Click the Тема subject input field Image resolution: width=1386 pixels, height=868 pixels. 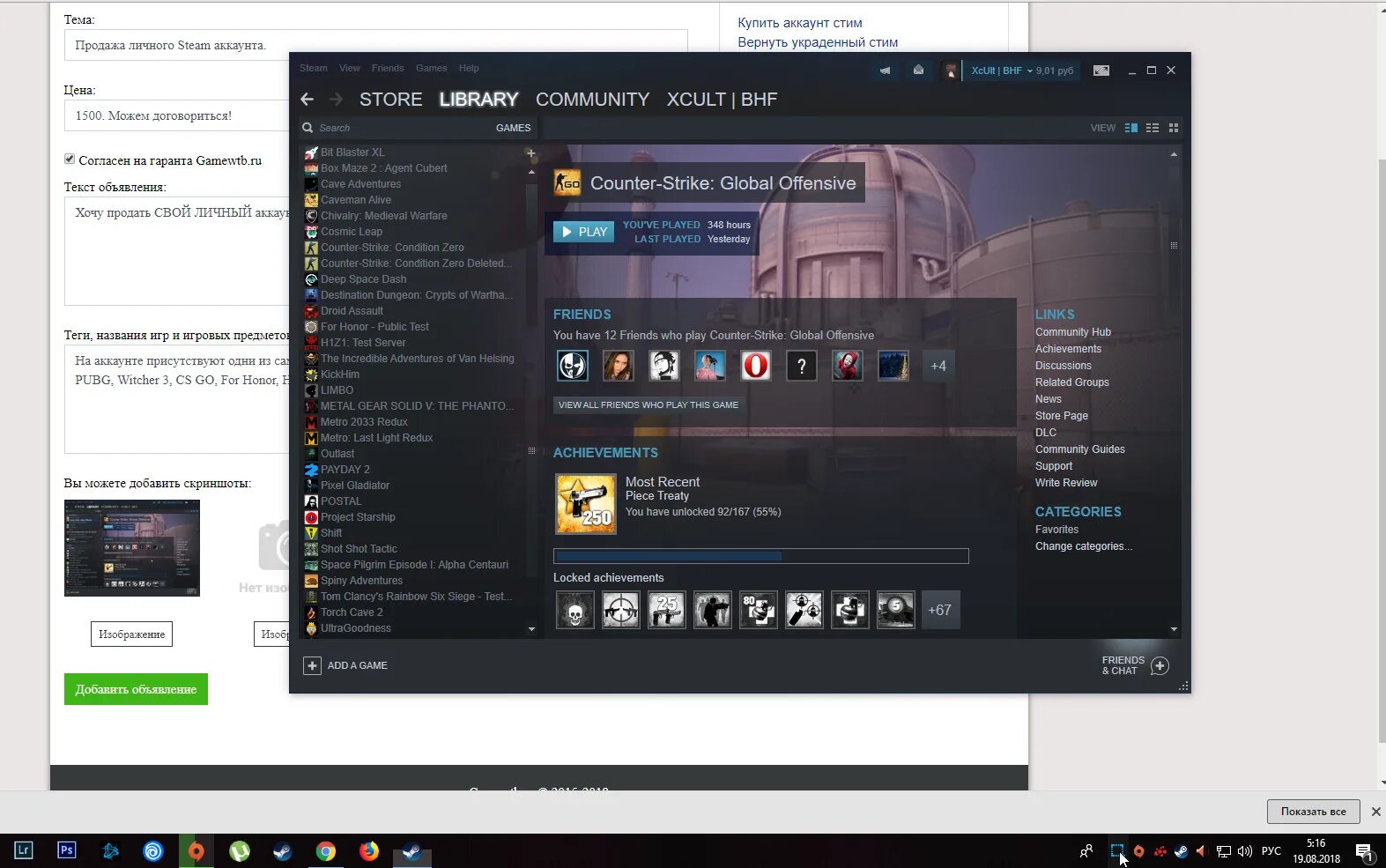375,45
